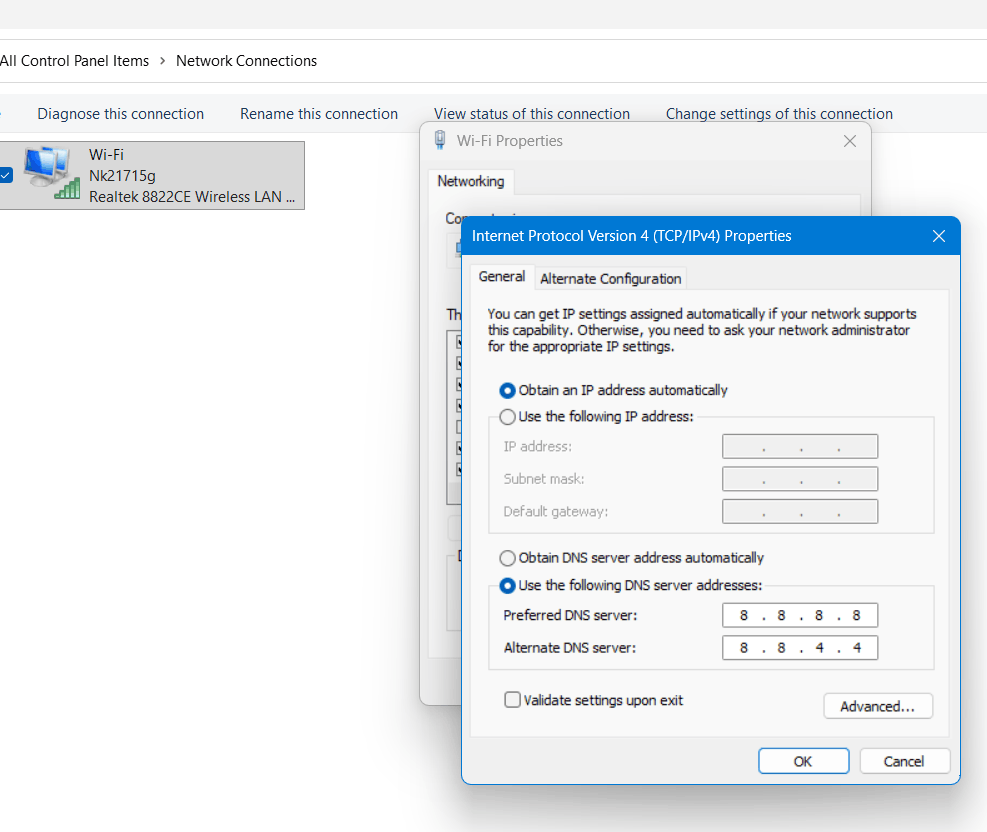The height and width of the screenshot is (832, 987).
Task: Click the Nk21715g network name
Action: (x=122, y=176)
